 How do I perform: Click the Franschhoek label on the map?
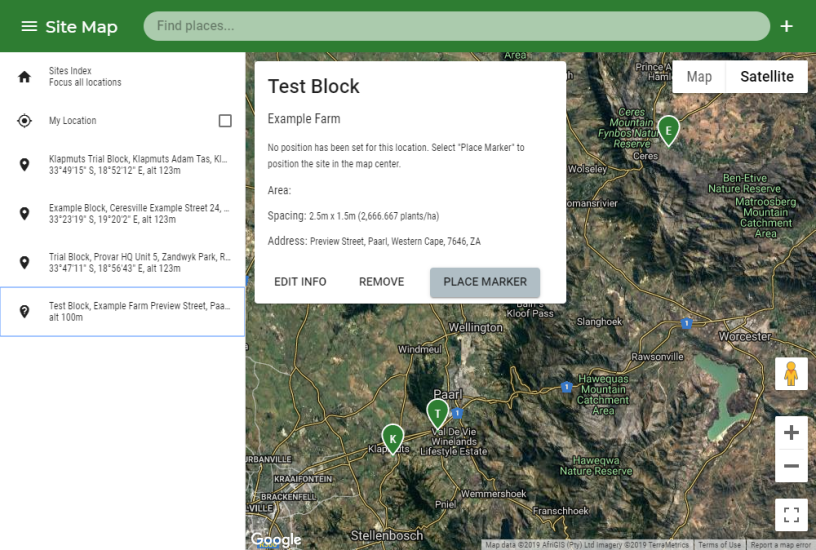click(x=560, y=511)
